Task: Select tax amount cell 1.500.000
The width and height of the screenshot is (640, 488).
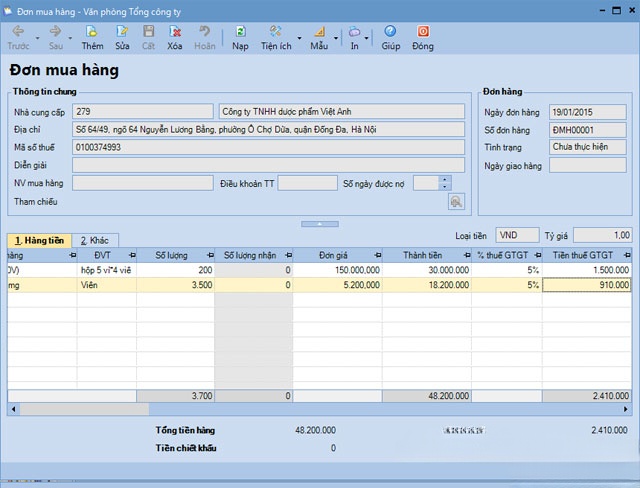Action: pyautogui.click(x=587, y=270)
